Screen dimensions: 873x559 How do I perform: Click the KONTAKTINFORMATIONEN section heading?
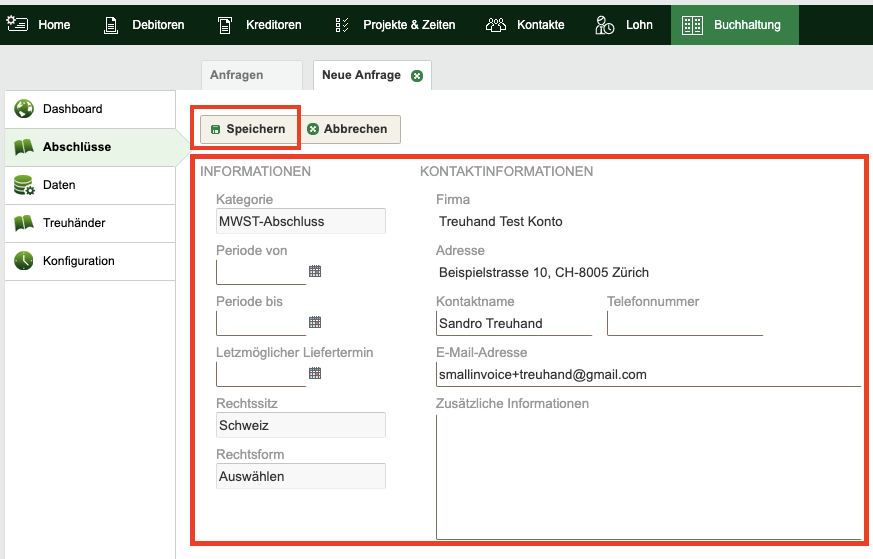coord(507,171)
